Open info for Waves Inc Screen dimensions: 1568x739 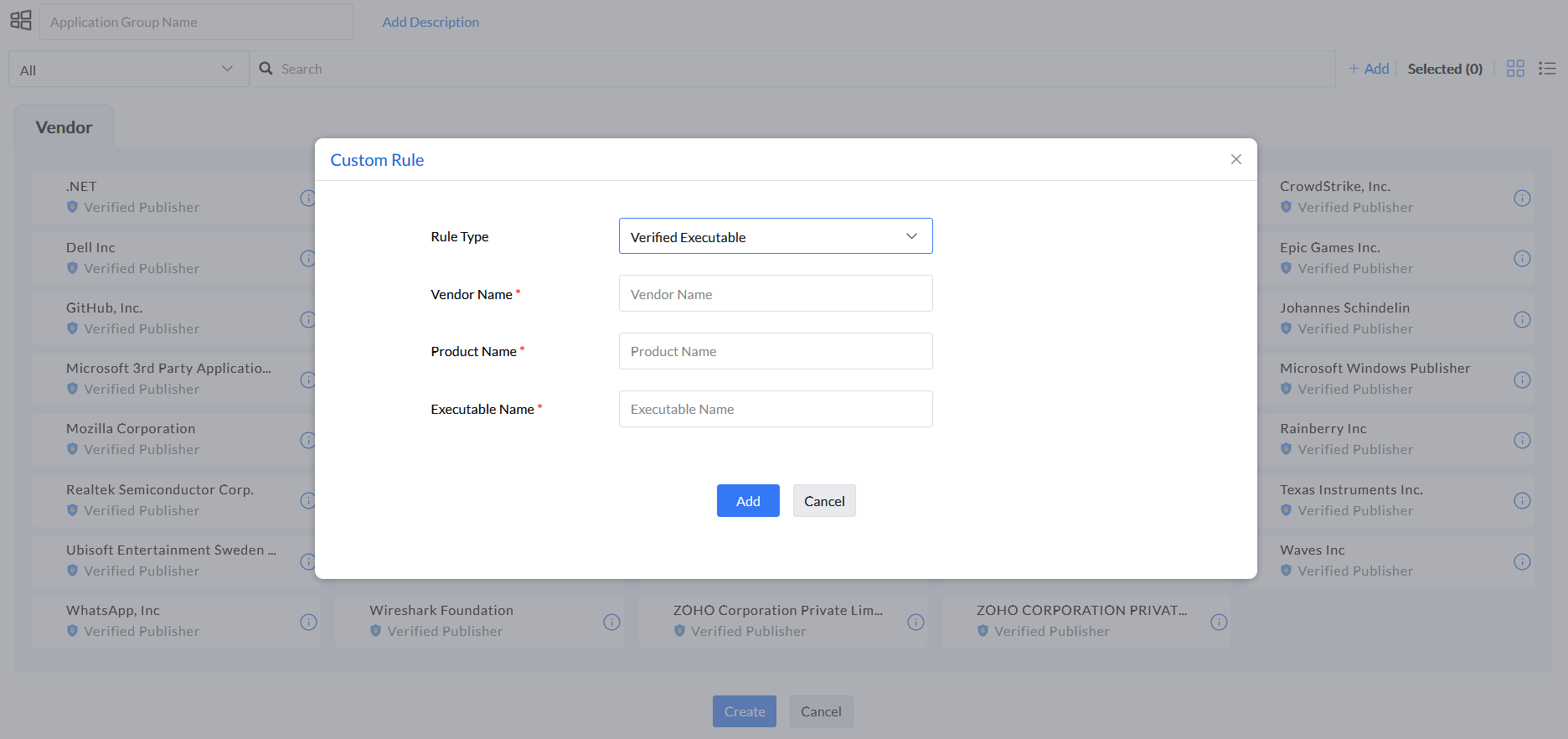[x=1522, y=561]
